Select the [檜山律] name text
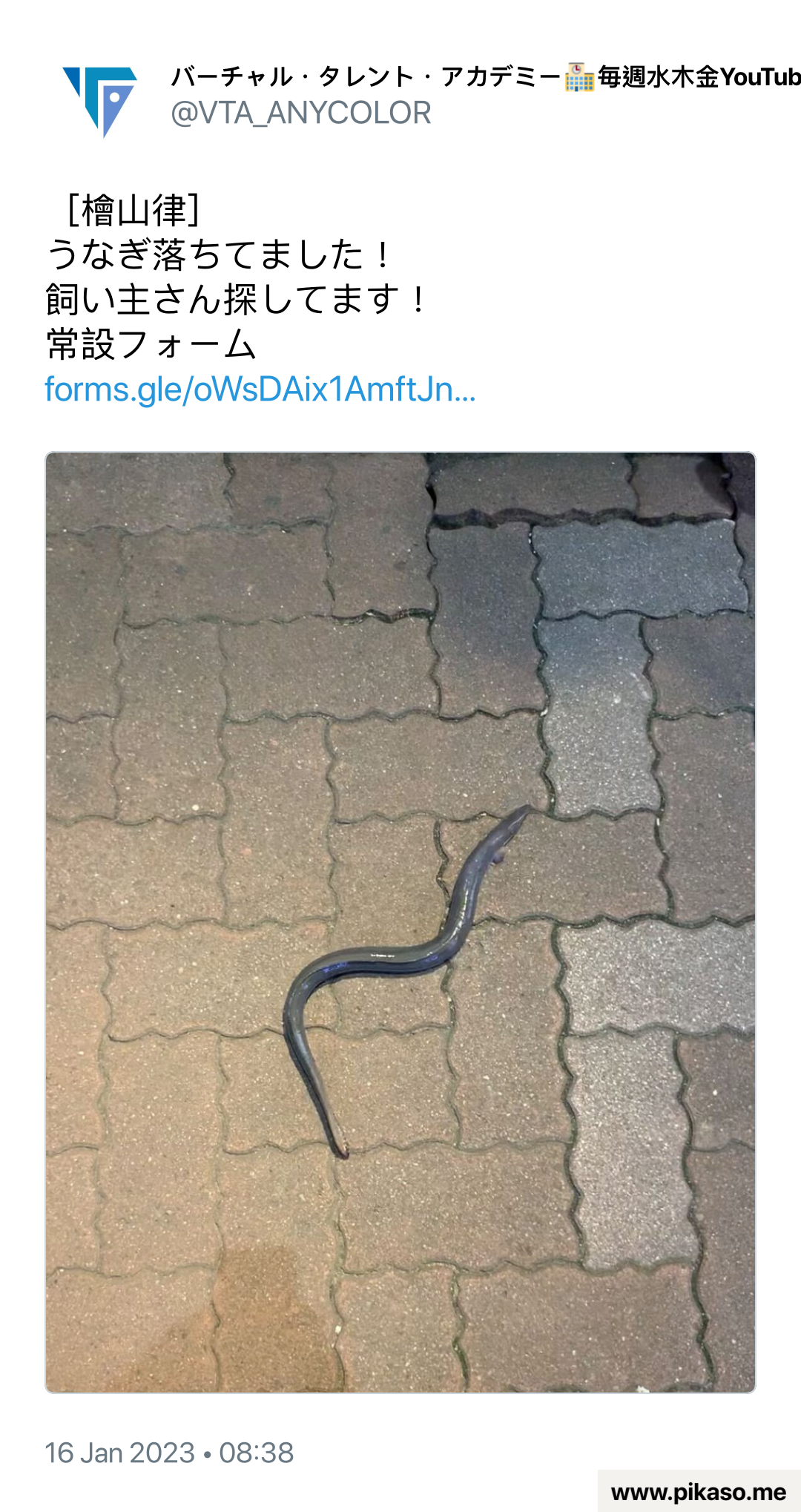 coord(131,211)
